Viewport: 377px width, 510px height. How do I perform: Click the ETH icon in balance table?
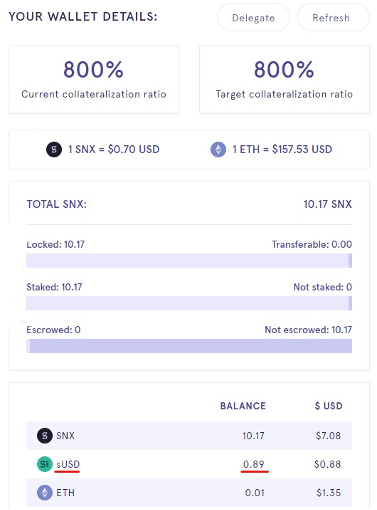(x=44, y=492)
